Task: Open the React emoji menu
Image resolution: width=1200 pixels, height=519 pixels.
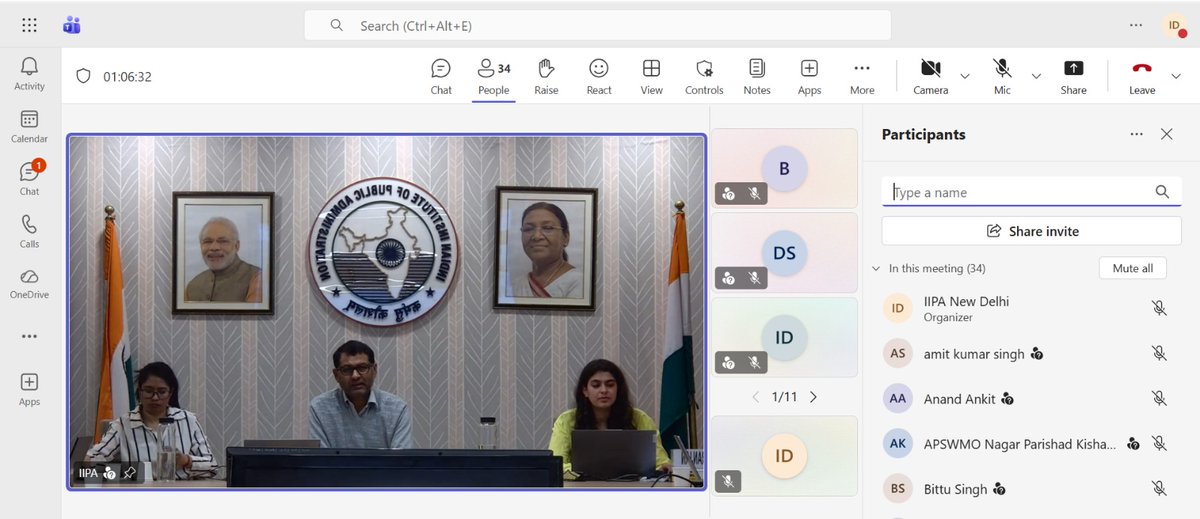Action: (599, 76)
